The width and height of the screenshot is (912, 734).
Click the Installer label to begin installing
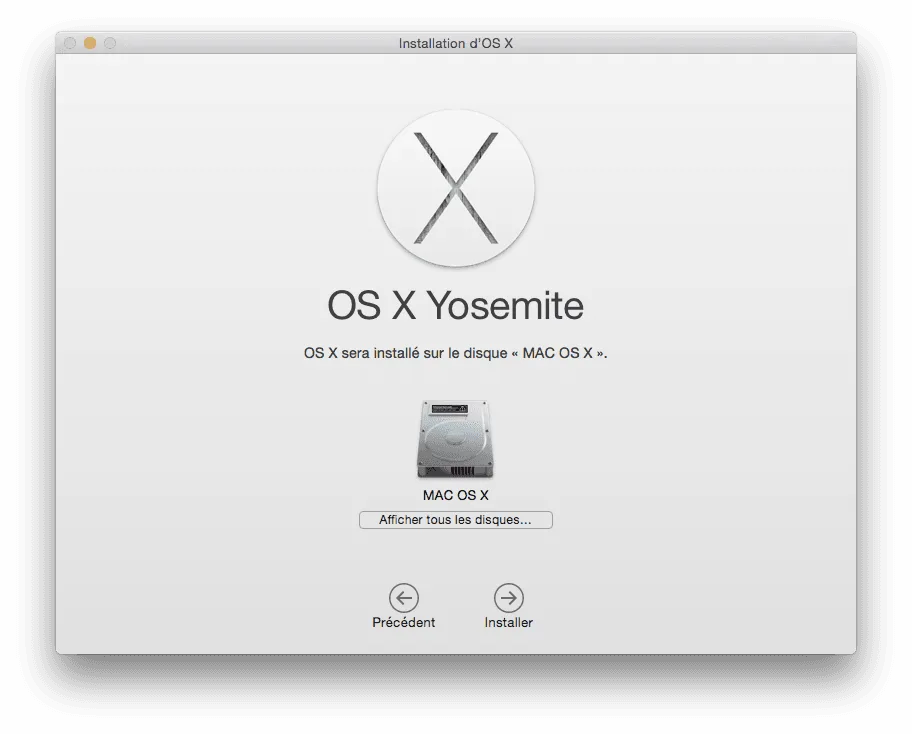509,622
